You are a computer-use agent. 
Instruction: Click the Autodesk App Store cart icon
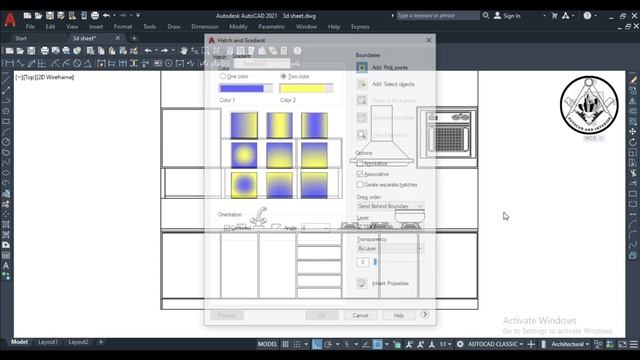[x=554, y=16]
